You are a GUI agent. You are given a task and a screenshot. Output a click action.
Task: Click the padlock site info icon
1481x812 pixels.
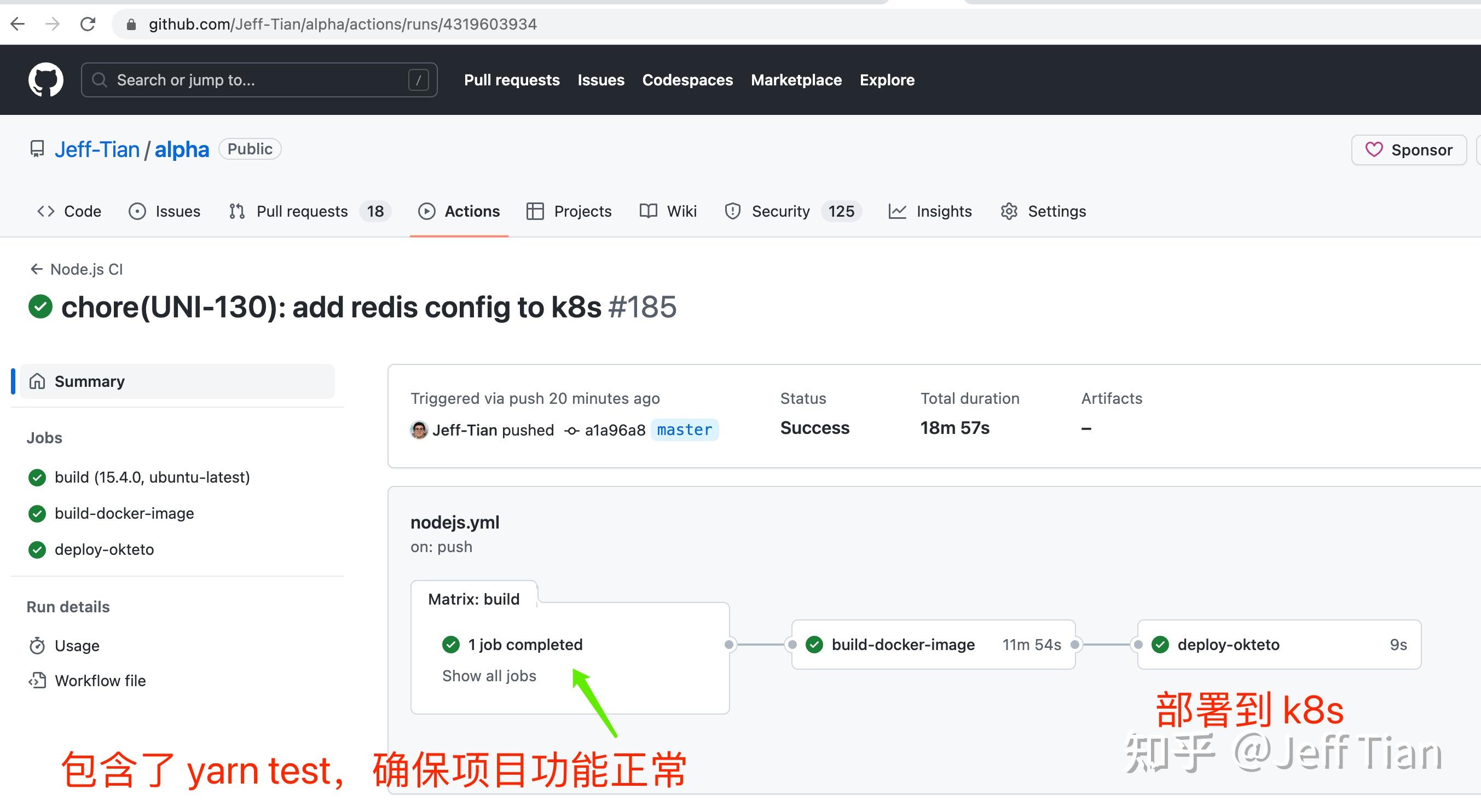pos(131,24)
